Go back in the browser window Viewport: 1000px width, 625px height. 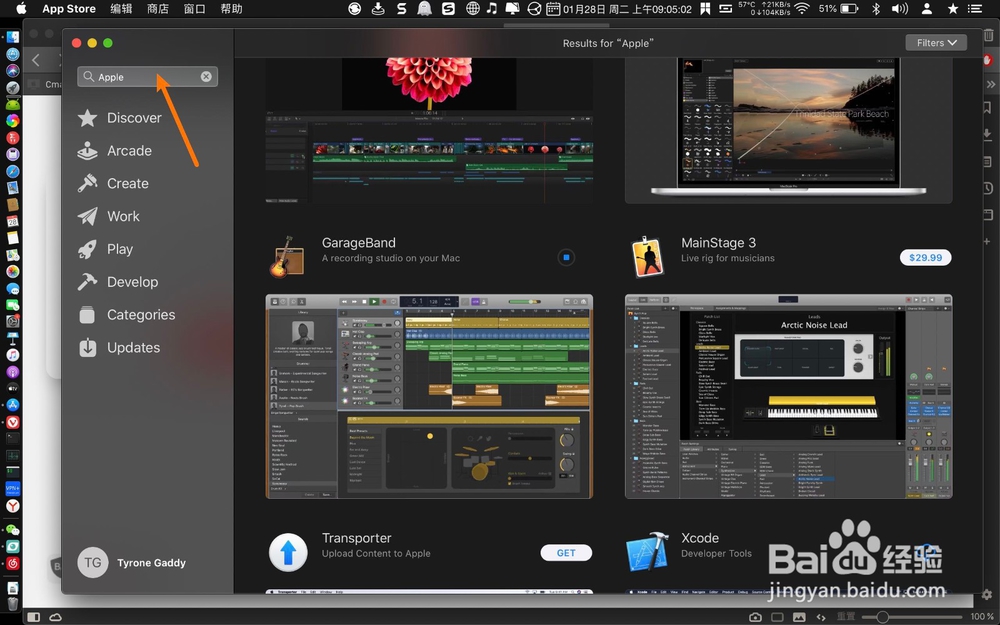(x=36, y=61)
